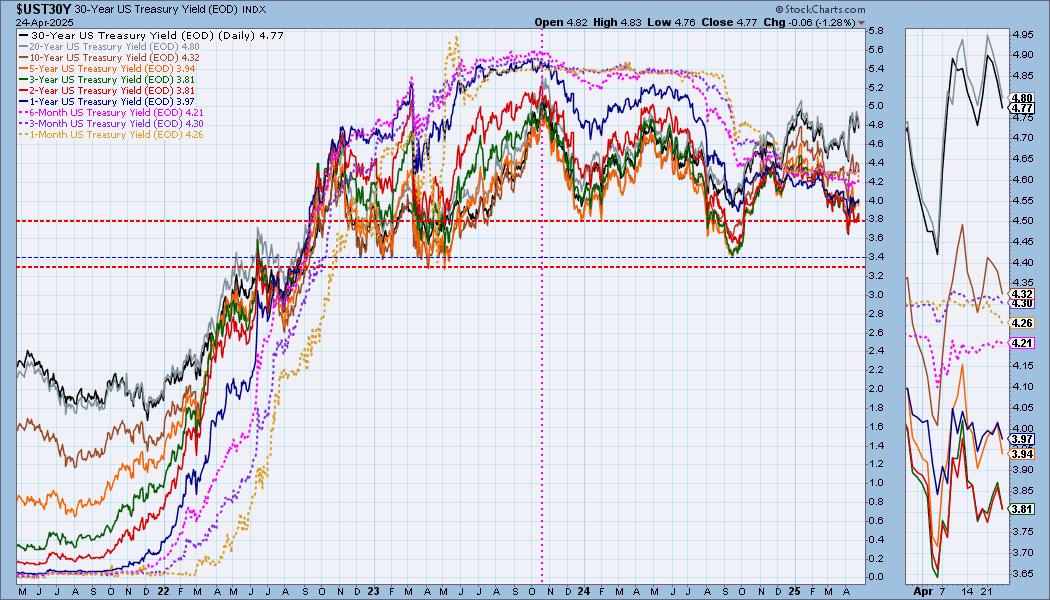This screenshot has width=1050, height=600.
Task: Click the 5.8 label on main y-axis
Action: [876, 31]
